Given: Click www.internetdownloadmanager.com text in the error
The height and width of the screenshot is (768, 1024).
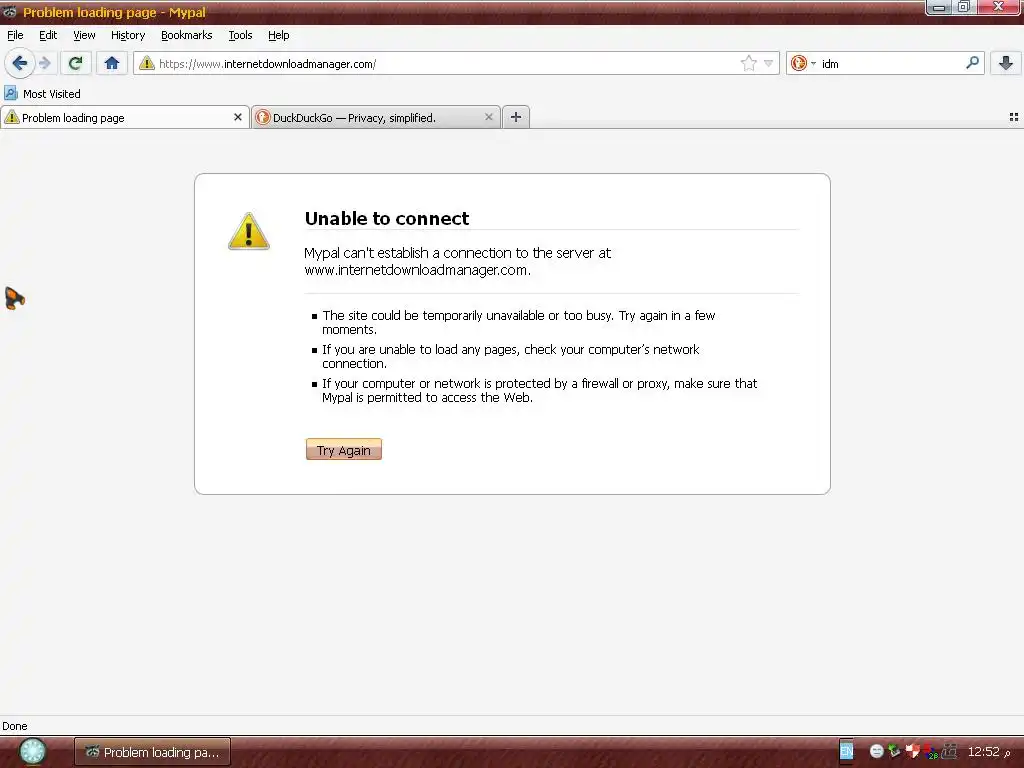Looking at the screenshot, I should 416,270.
